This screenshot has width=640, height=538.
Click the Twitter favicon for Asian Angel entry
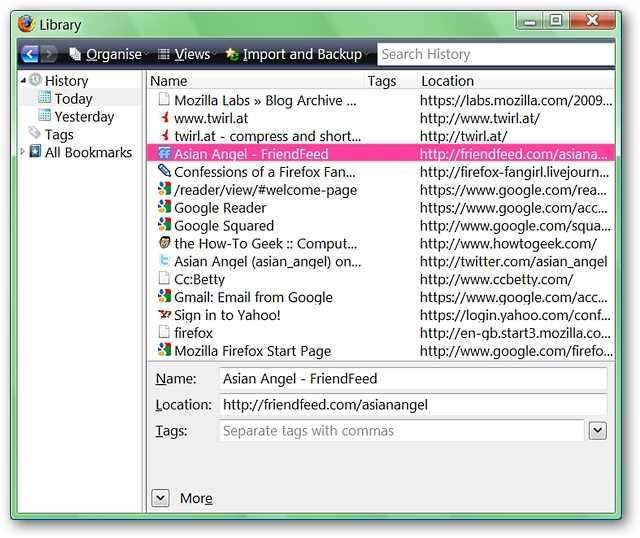(x=164, y=261)
